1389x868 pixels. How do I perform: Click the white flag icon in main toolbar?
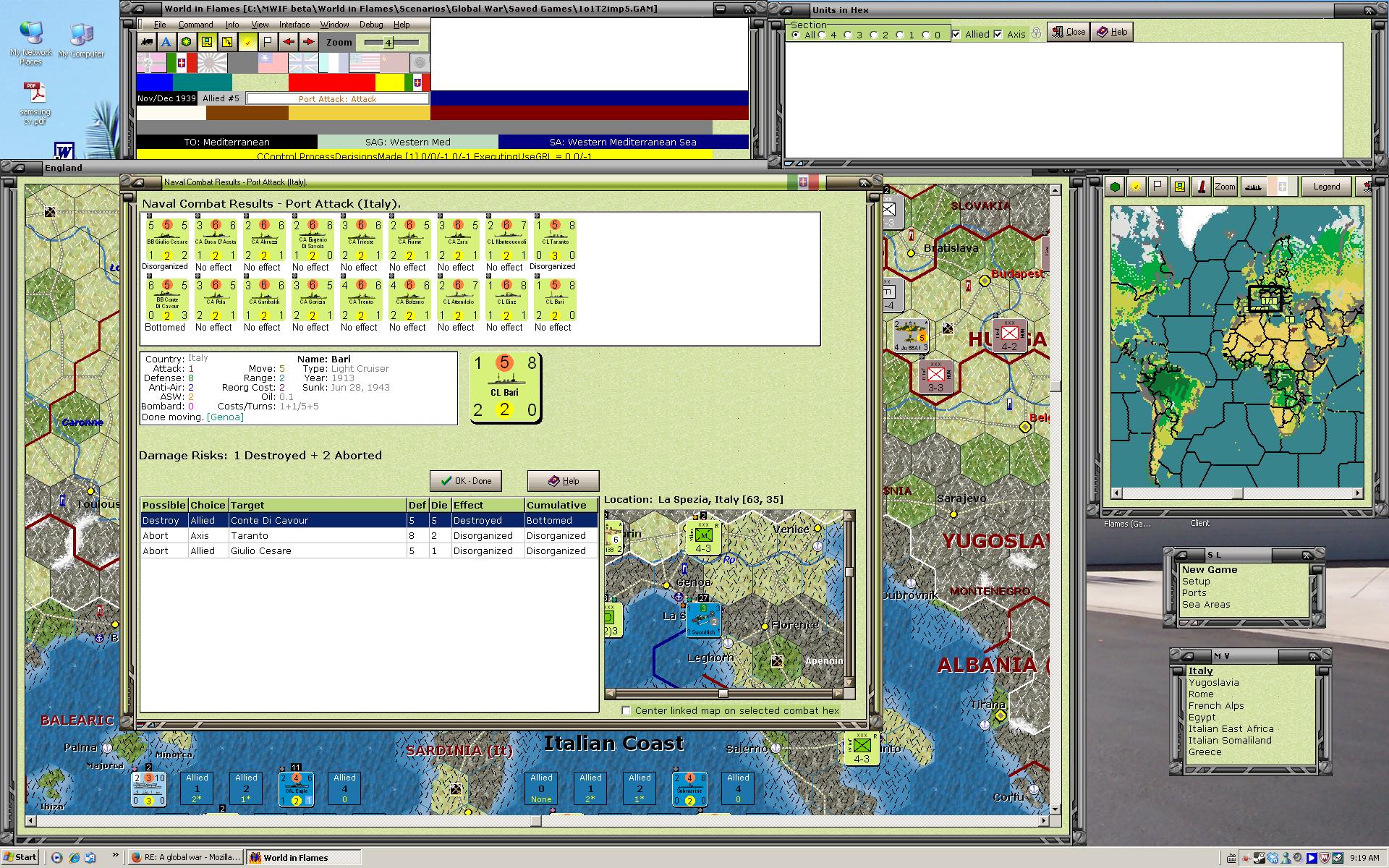pyautogui.click(x=268, y=42)
